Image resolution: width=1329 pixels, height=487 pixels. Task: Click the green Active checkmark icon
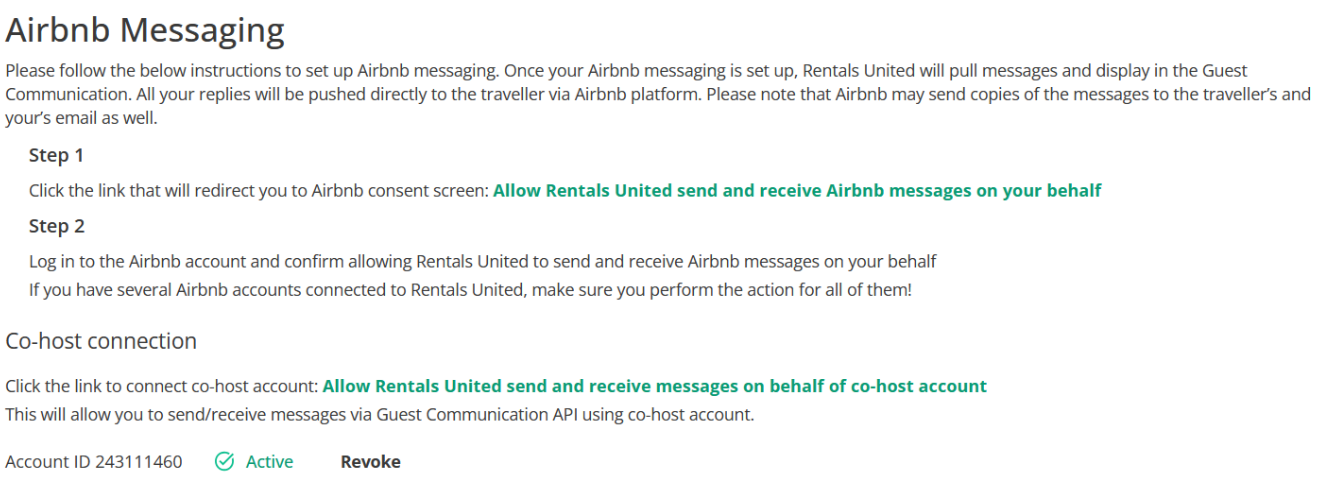[x=225, y=462]
